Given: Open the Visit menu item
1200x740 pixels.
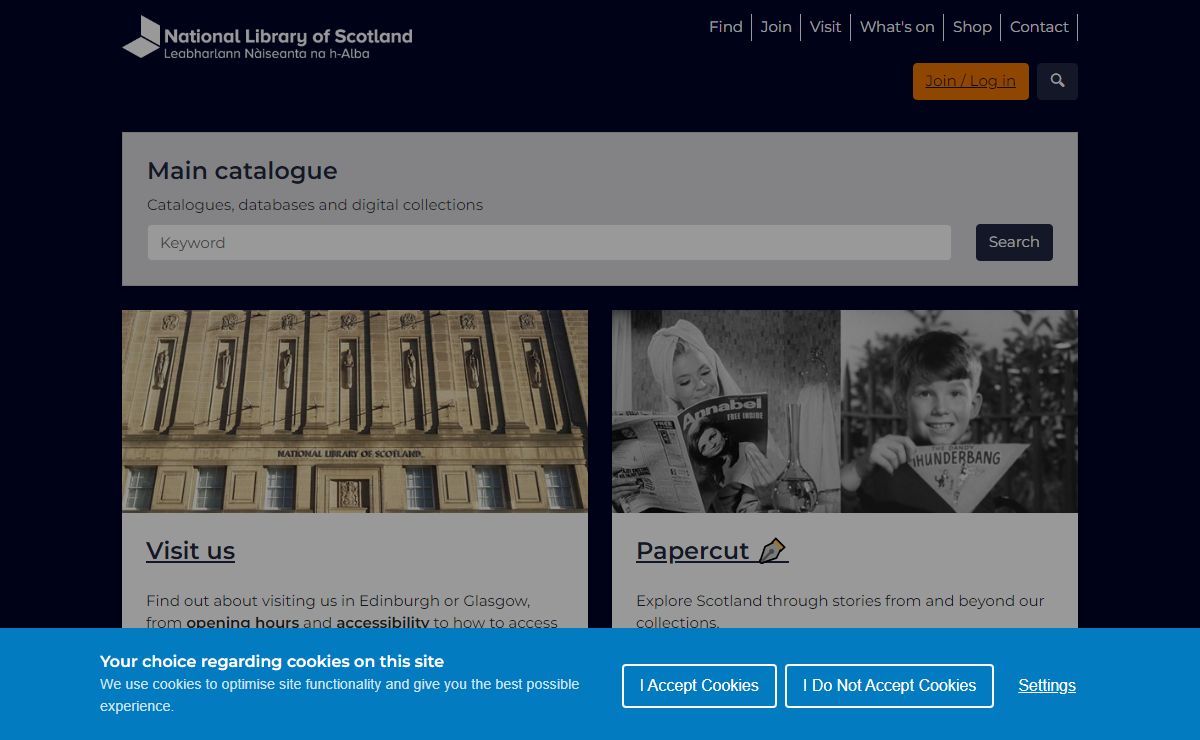Looking at the screenshot, I should [825, 27].
